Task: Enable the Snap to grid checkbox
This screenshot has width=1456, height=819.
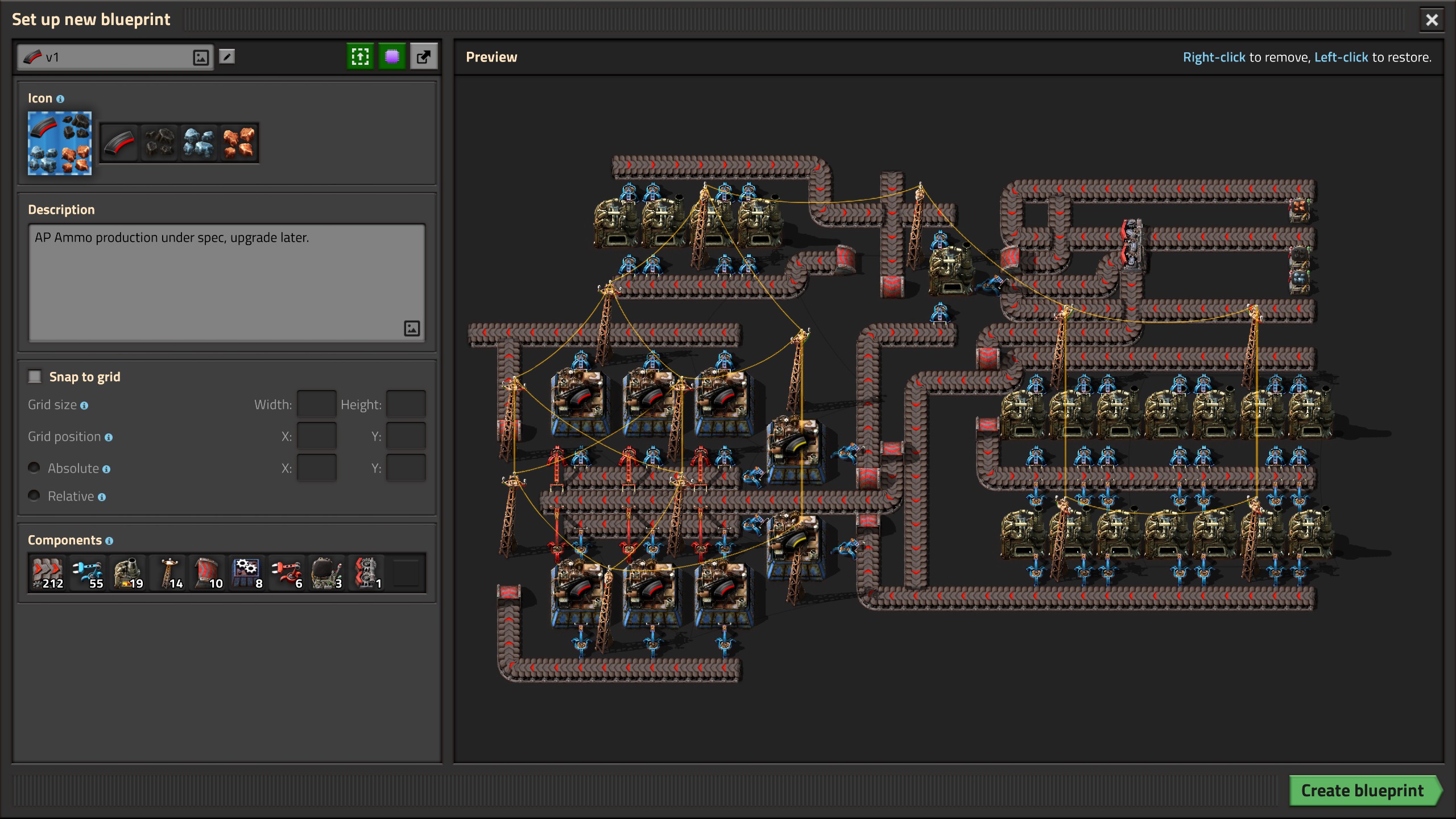Action: [x=35, y=377]
